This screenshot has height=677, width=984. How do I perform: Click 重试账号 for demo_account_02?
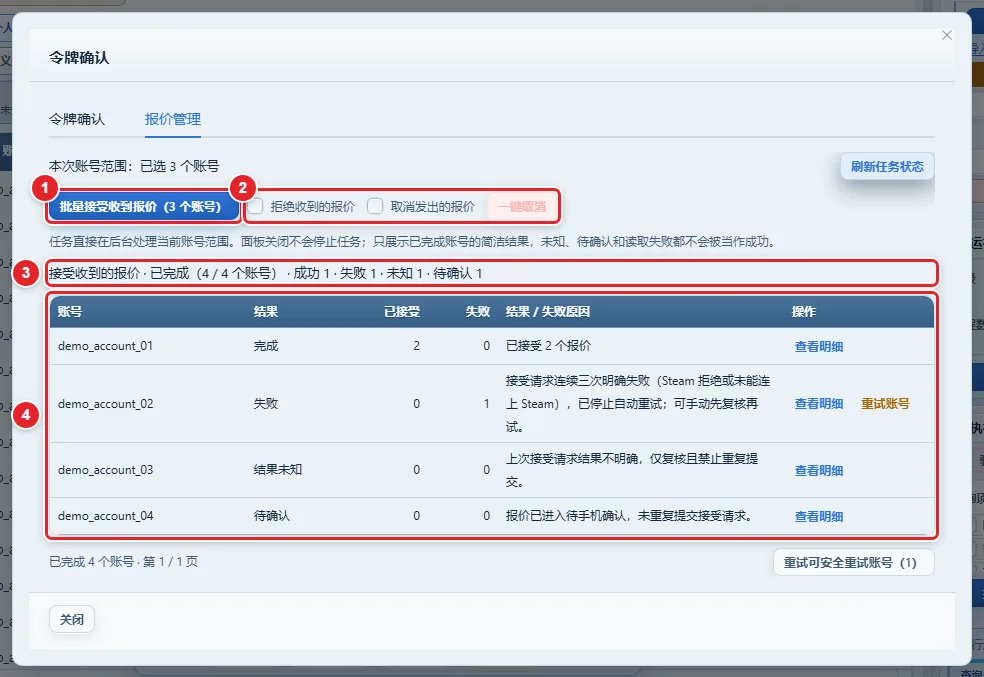pyautogui.click(x=885, y=404)
